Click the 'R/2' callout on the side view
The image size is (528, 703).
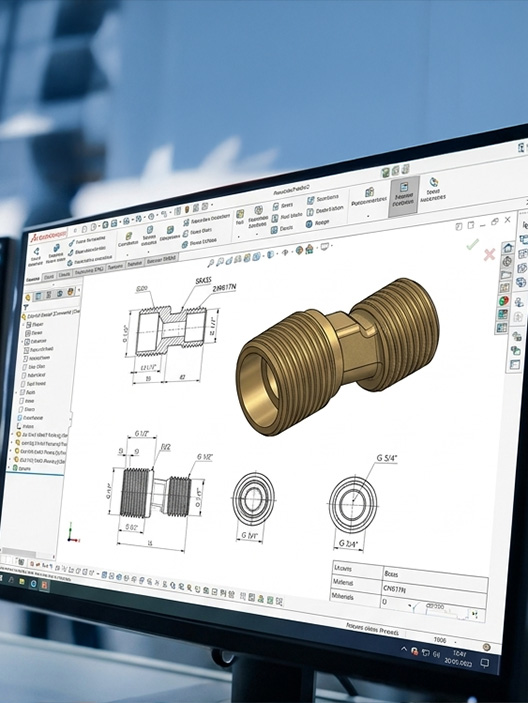[x=165, y=447]
